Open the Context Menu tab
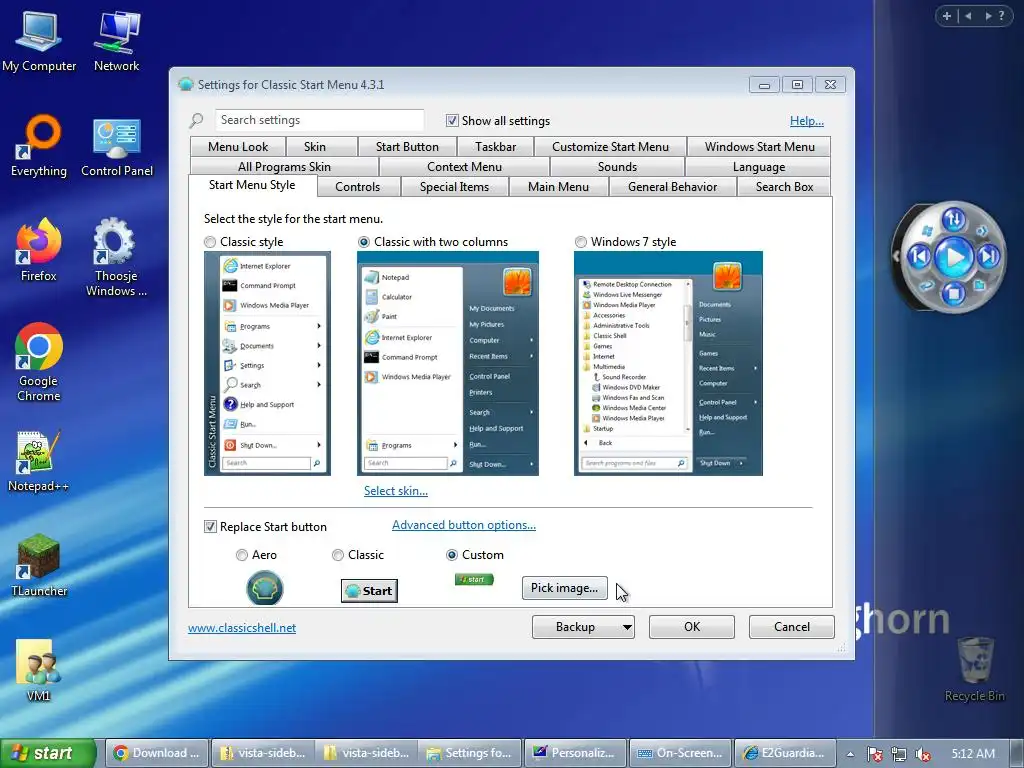Viewport: 1024px width, 768px height. click(x=464, y=167)
